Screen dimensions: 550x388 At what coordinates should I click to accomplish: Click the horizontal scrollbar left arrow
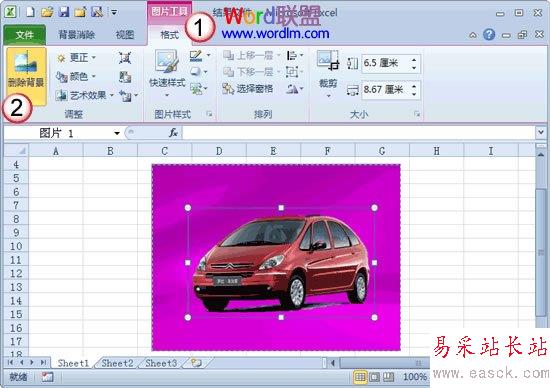333,363
